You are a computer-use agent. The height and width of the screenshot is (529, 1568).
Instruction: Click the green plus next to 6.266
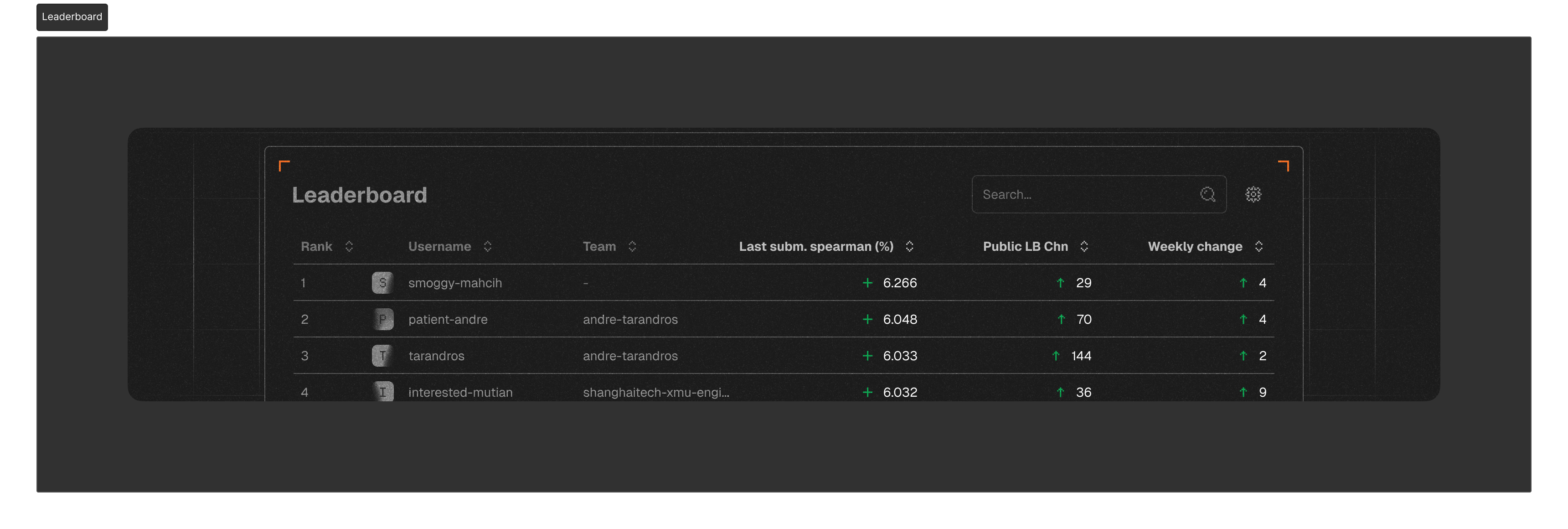(x=867, y=282)
